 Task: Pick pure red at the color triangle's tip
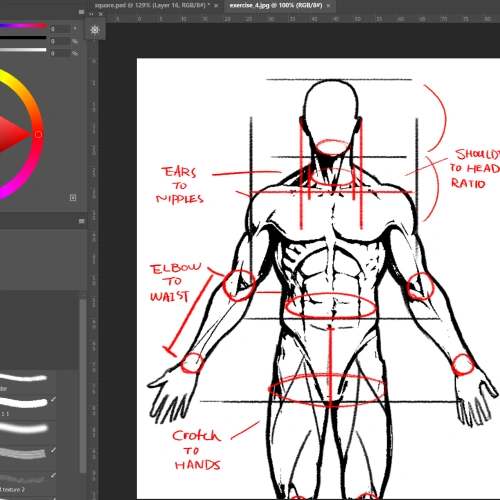(29, 134)
